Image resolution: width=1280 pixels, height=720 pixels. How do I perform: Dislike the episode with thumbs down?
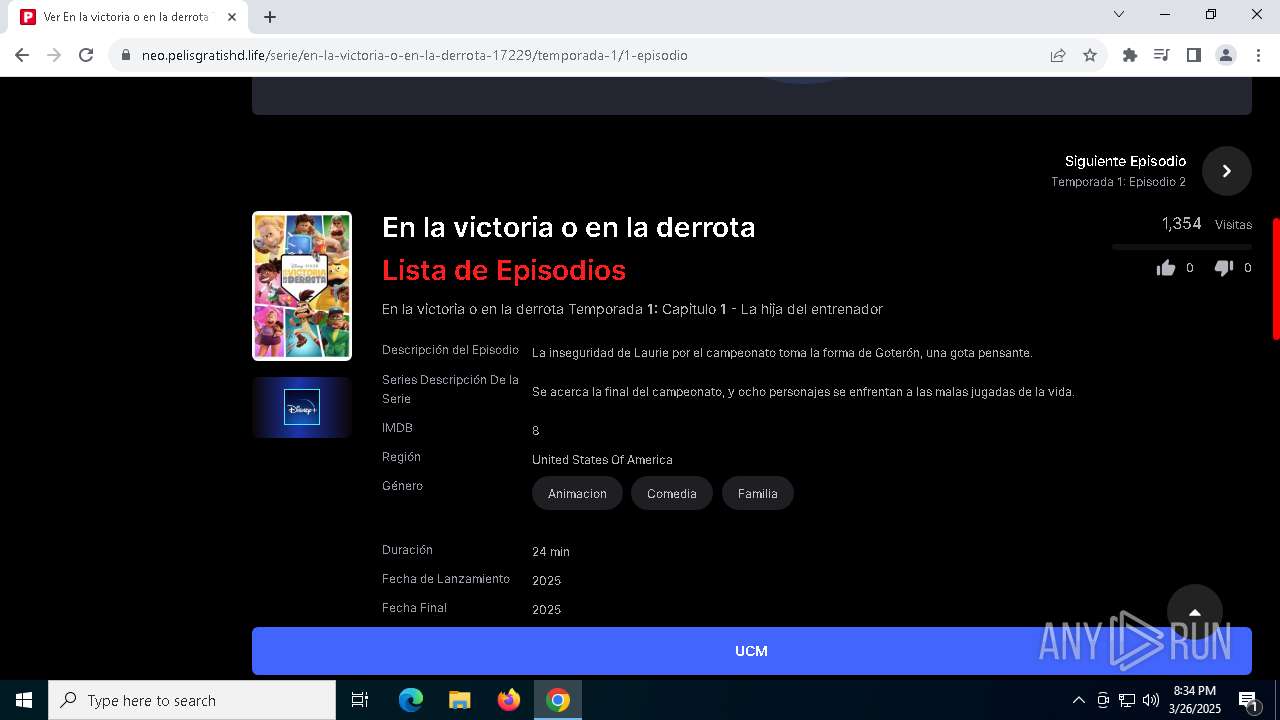point(1224,268)
